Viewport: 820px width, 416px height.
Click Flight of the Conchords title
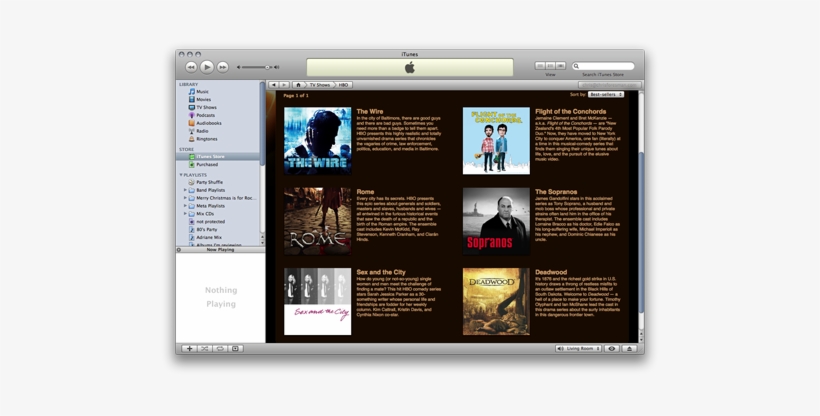(571, 111)
